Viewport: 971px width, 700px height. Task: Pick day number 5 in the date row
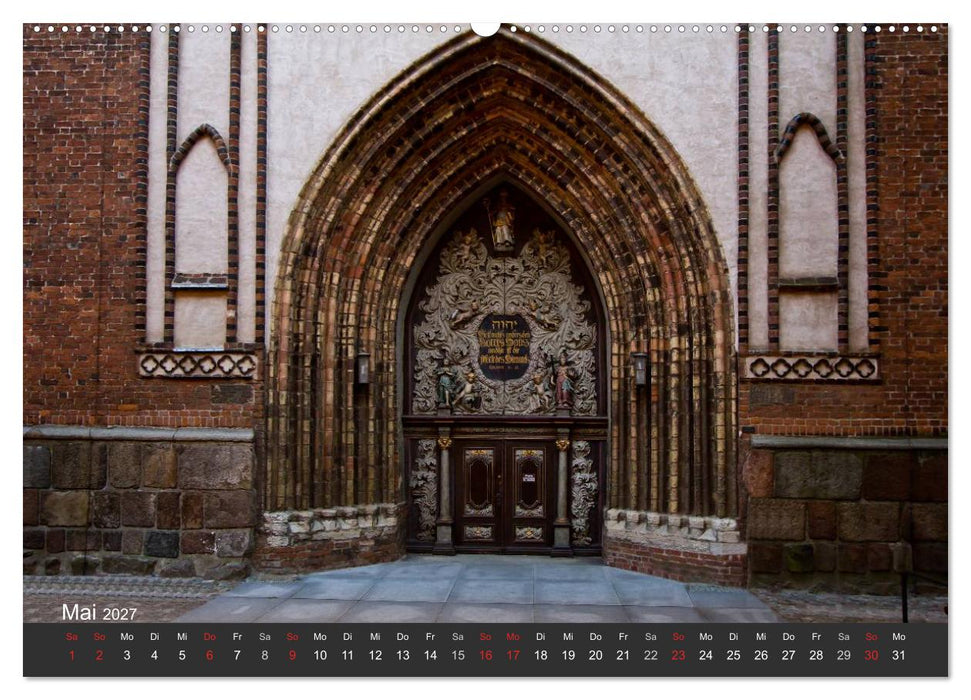182,655
